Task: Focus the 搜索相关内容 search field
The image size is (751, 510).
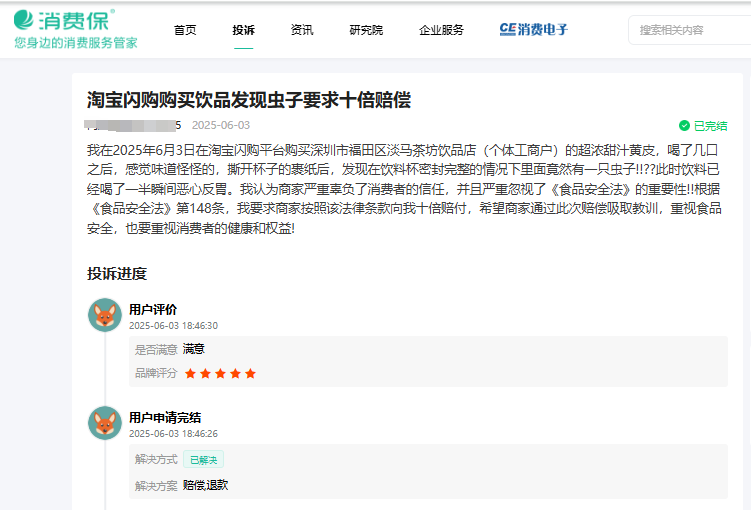Action: pos(690,30)
